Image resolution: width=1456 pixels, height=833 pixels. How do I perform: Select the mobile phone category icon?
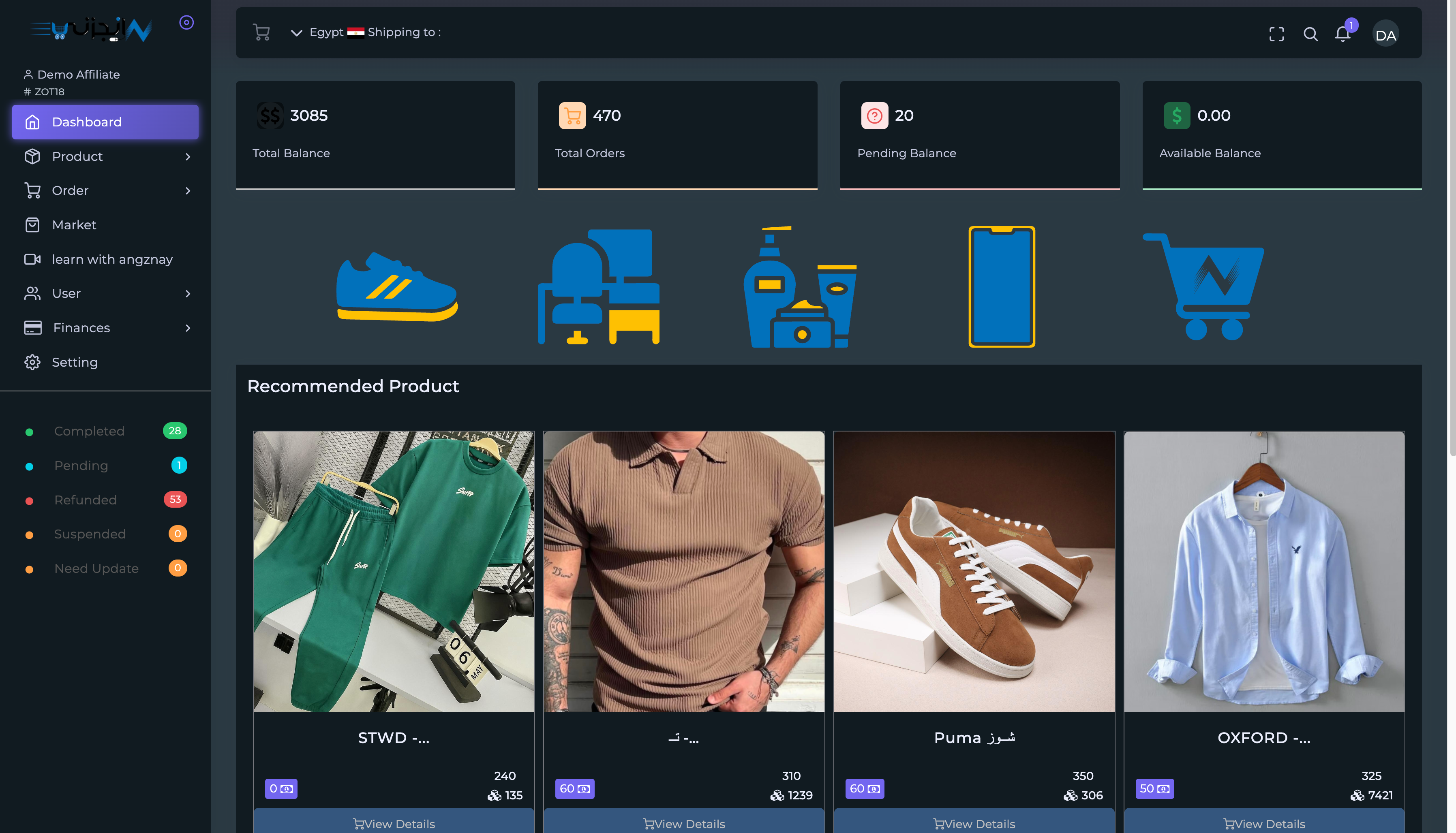click(x=1002, y=286)
